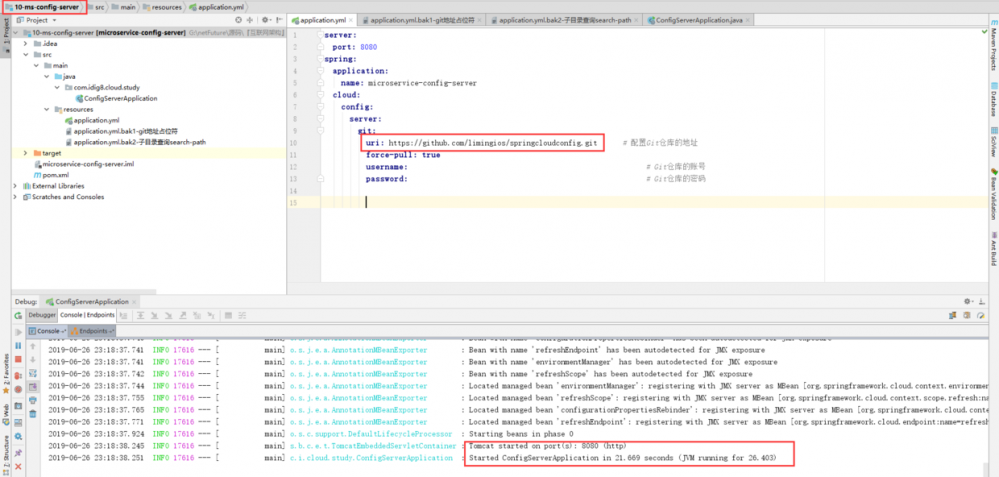Expand Scratches and Consoles node
This screenshot has height=477, width=999.
(15, 197)
